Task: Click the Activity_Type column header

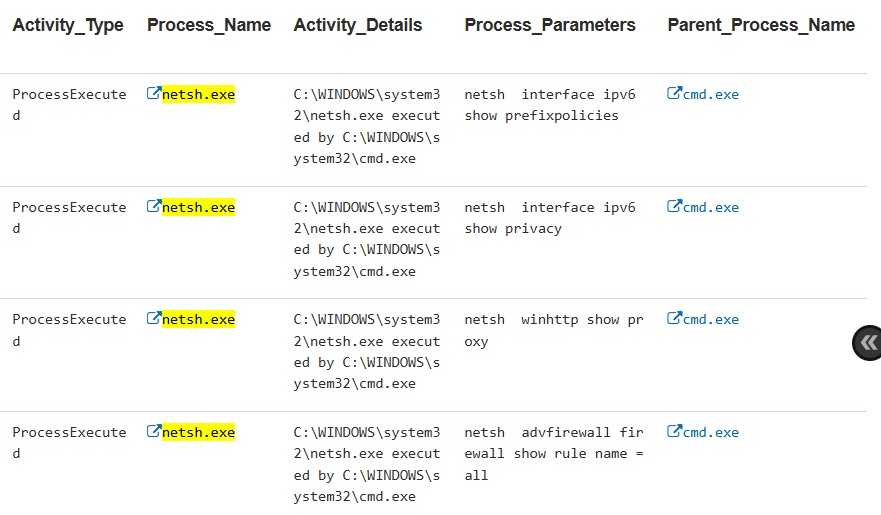Action: pyautogui.click(x=68, y=25)
